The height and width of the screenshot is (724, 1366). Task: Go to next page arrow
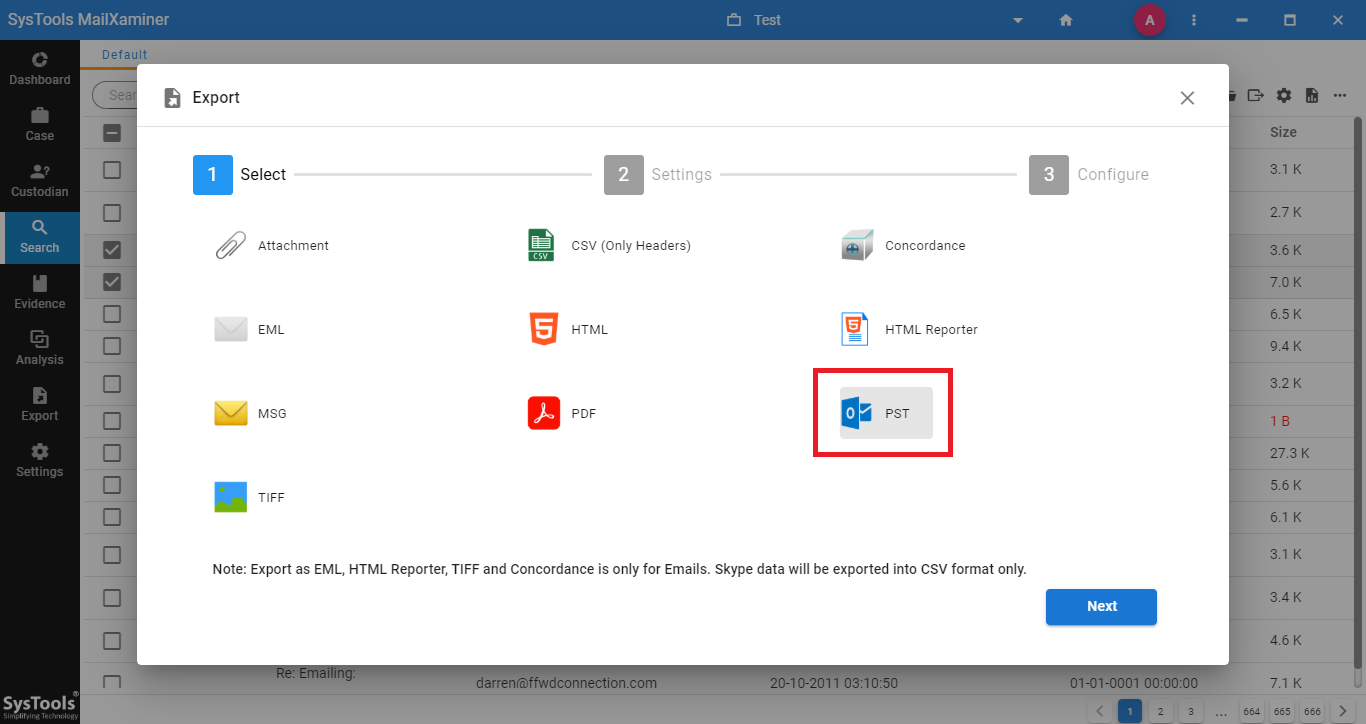pyautogui.click(x=1342, y=711)
